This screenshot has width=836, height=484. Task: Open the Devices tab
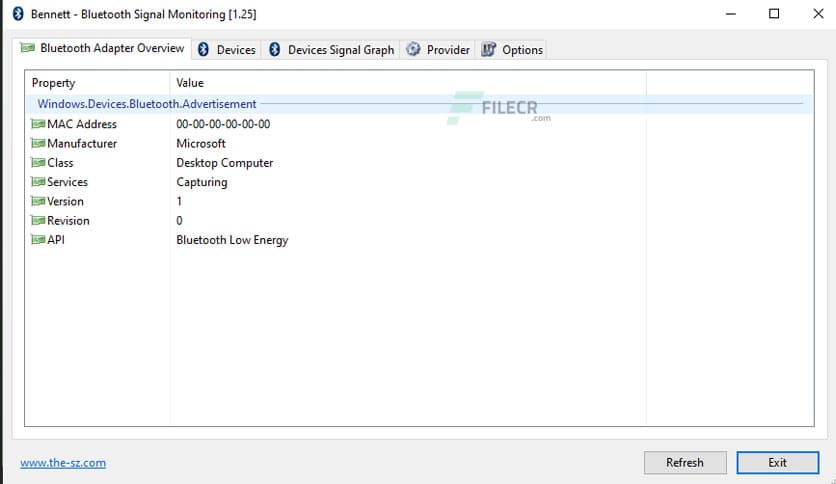click(x=227, y=50)
